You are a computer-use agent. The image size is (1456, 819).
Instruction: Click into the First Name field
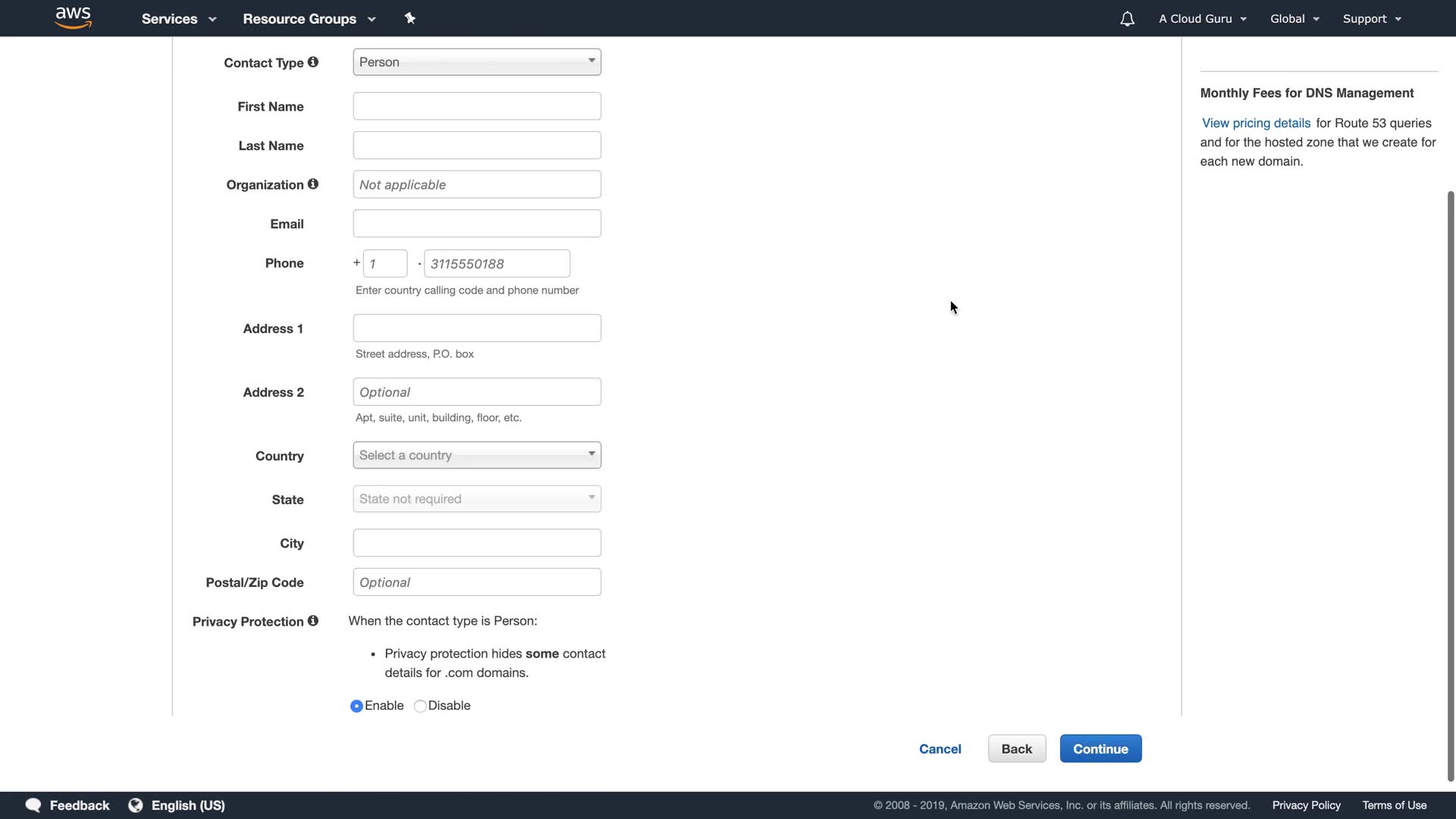click(x=476, y=106)
